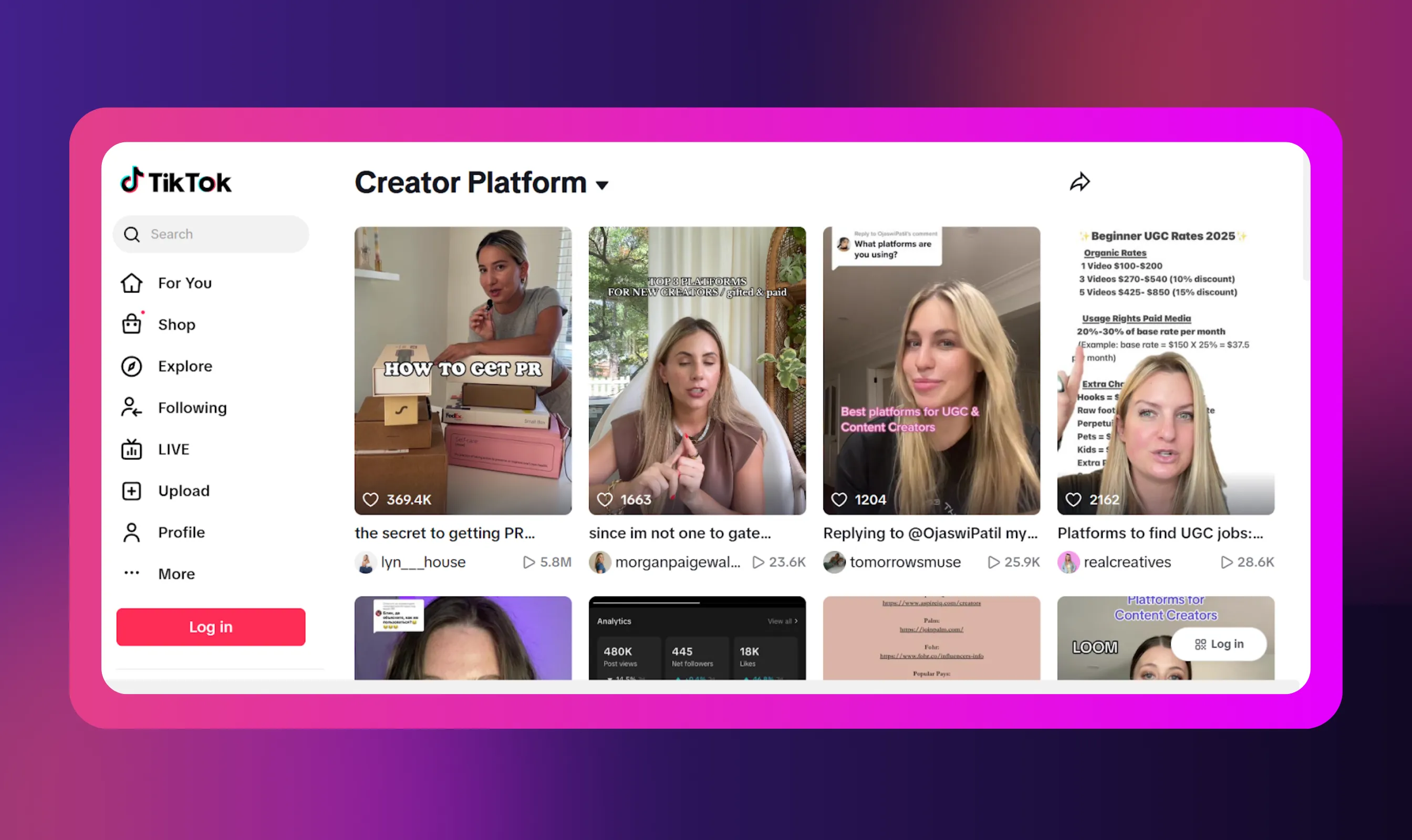The width and height of the screenshot is (1412, 840).
Task: Open the Creator Platform dropdown arrow
Action: [601, 184]
